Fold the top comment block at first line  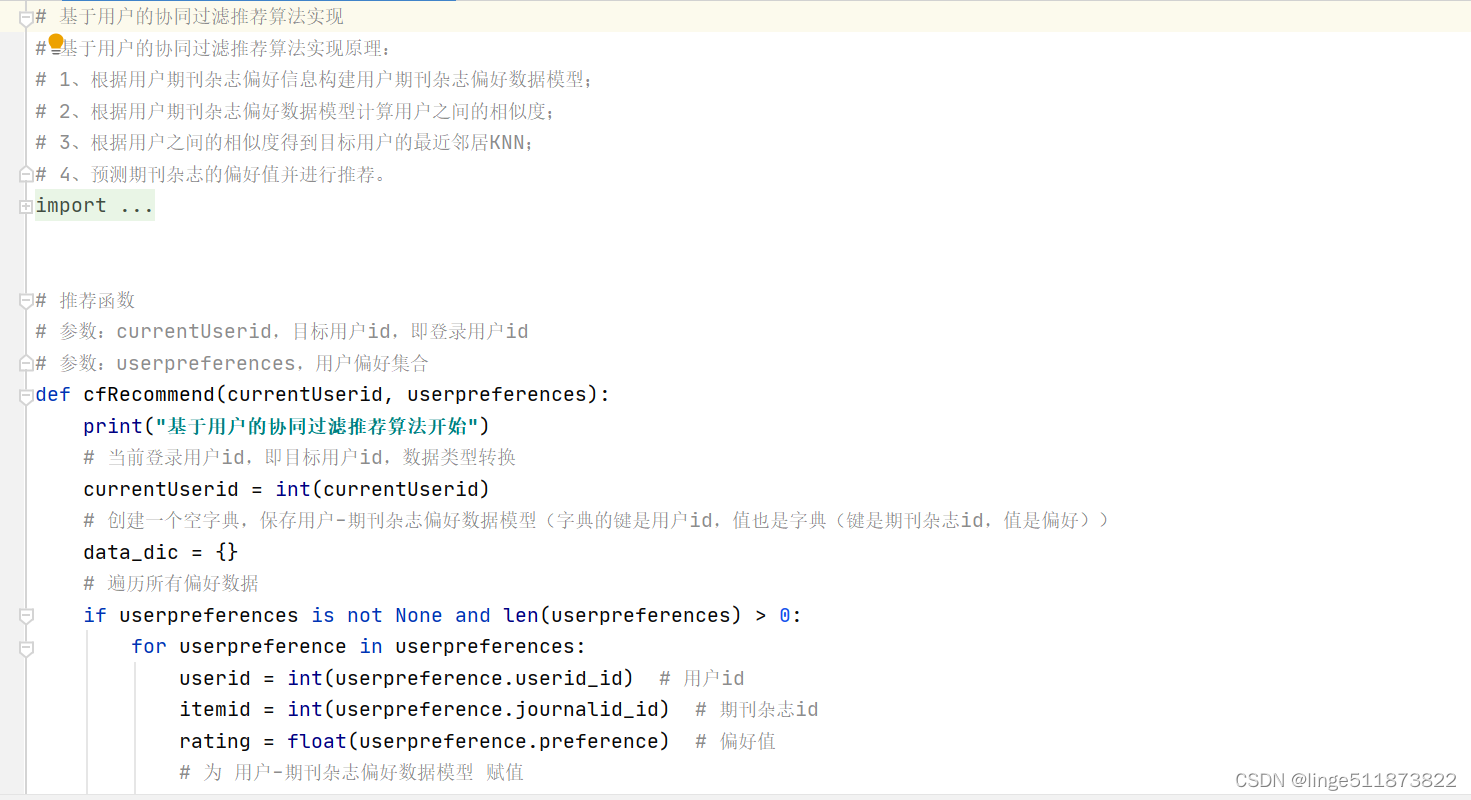[26, 17]
